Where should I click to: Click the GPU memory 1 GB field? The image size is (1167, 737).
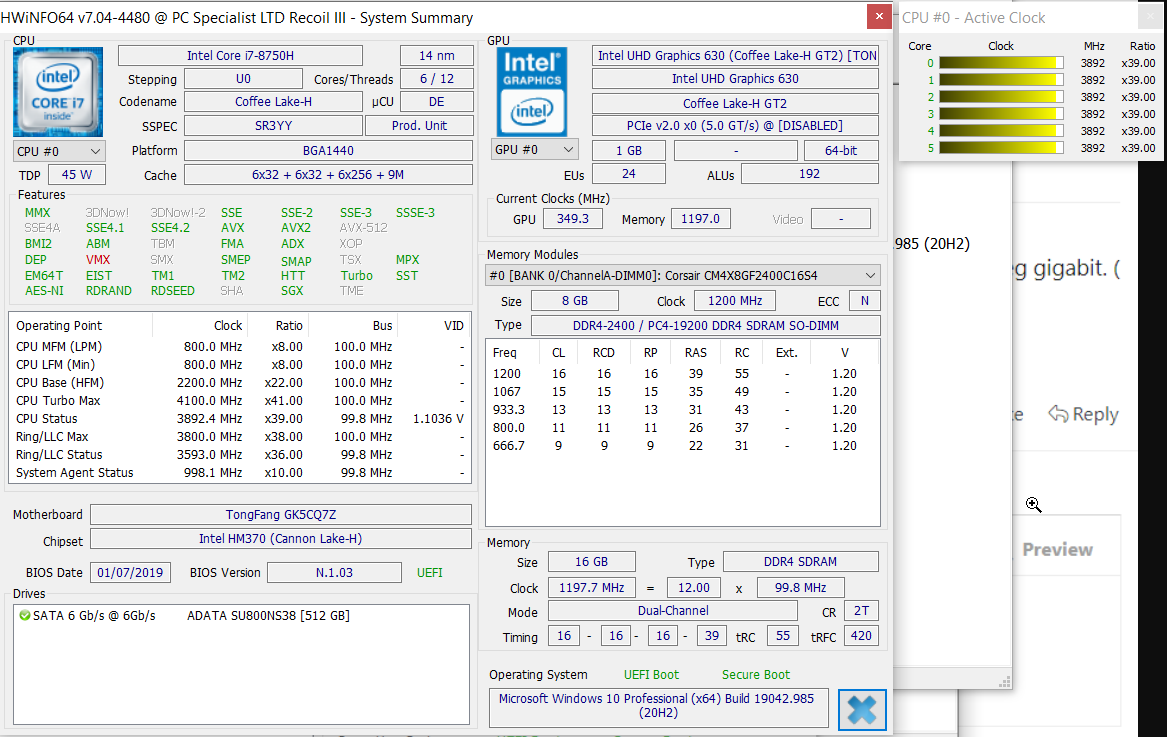pyautogui.click(x=629, y=150)
